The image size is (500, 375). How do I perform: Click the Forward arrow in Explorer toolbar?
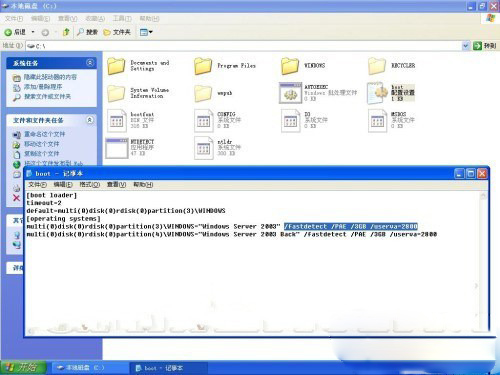45,32
